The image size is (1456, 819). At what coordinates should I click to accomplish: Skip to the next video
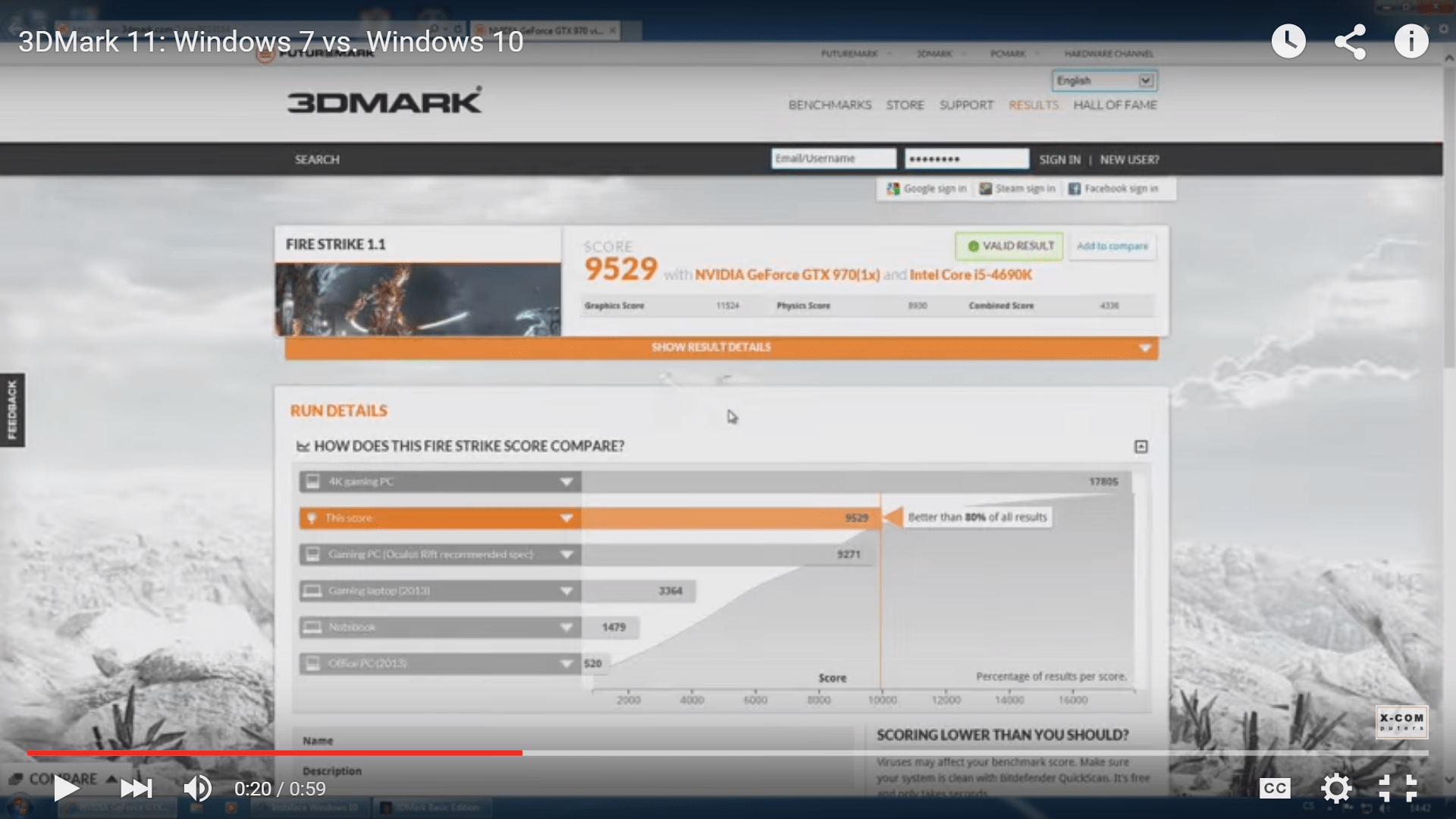click(x=136, y=789)
